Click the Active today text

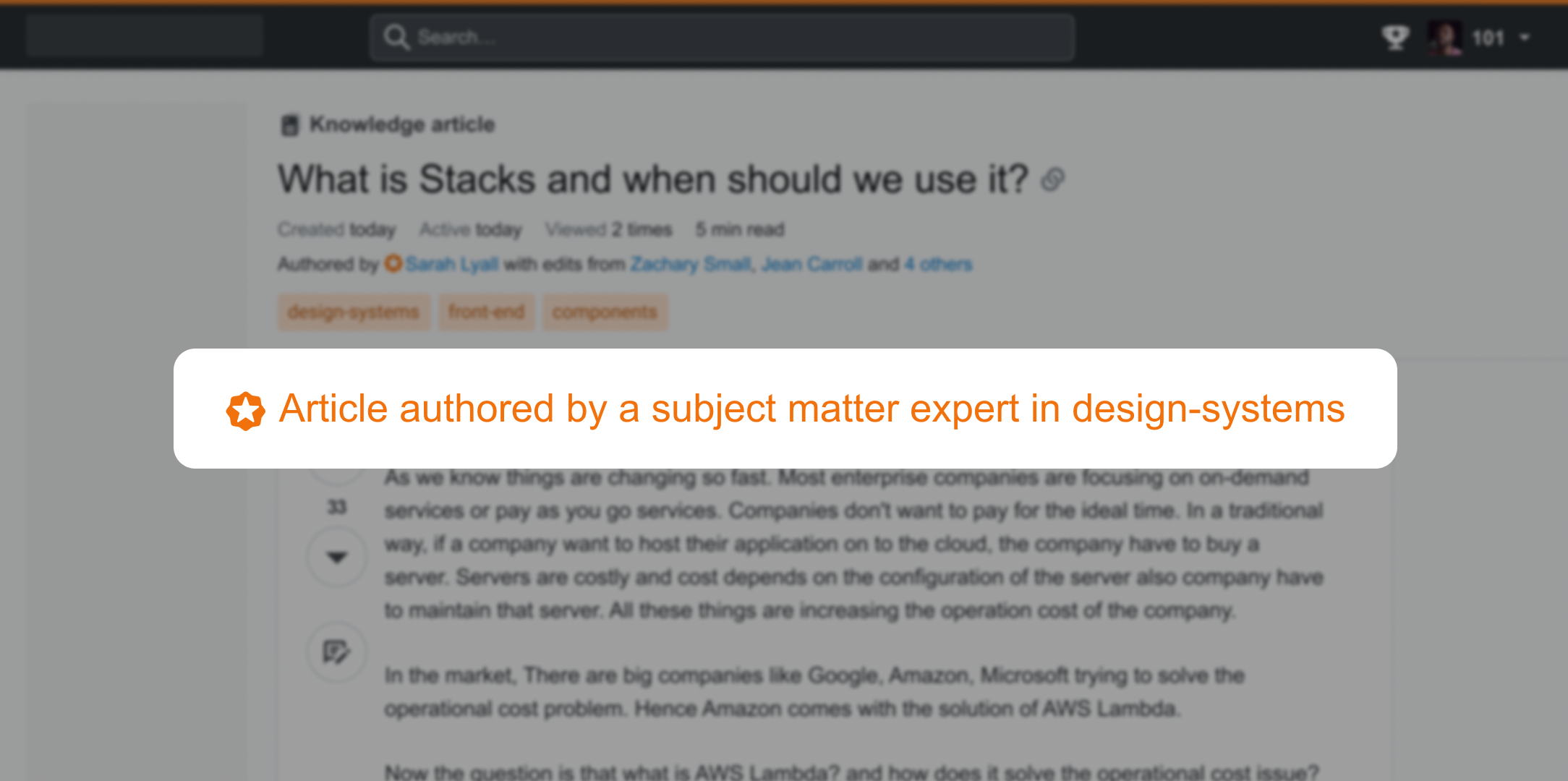point(471,230)
